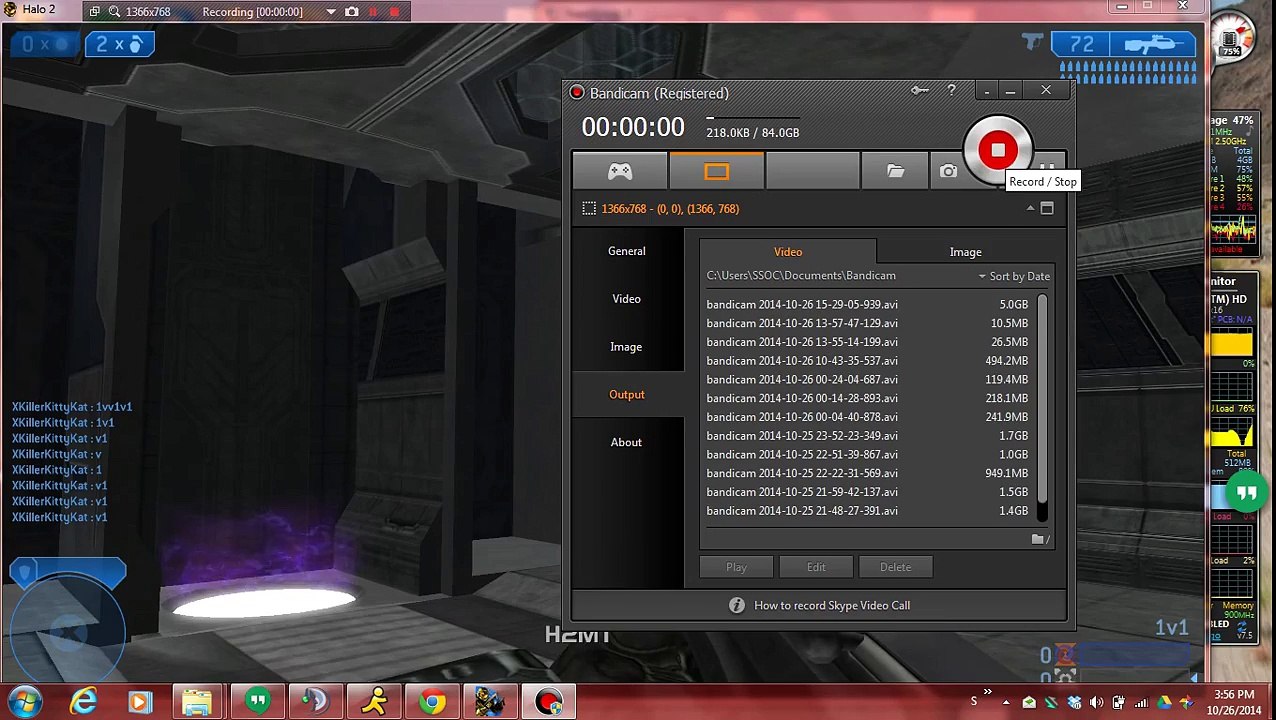The width and height of the screenshot is (1276, 720).
Task: Open the How to record Skype Video Call link
Action: click(x=832, y=605)
